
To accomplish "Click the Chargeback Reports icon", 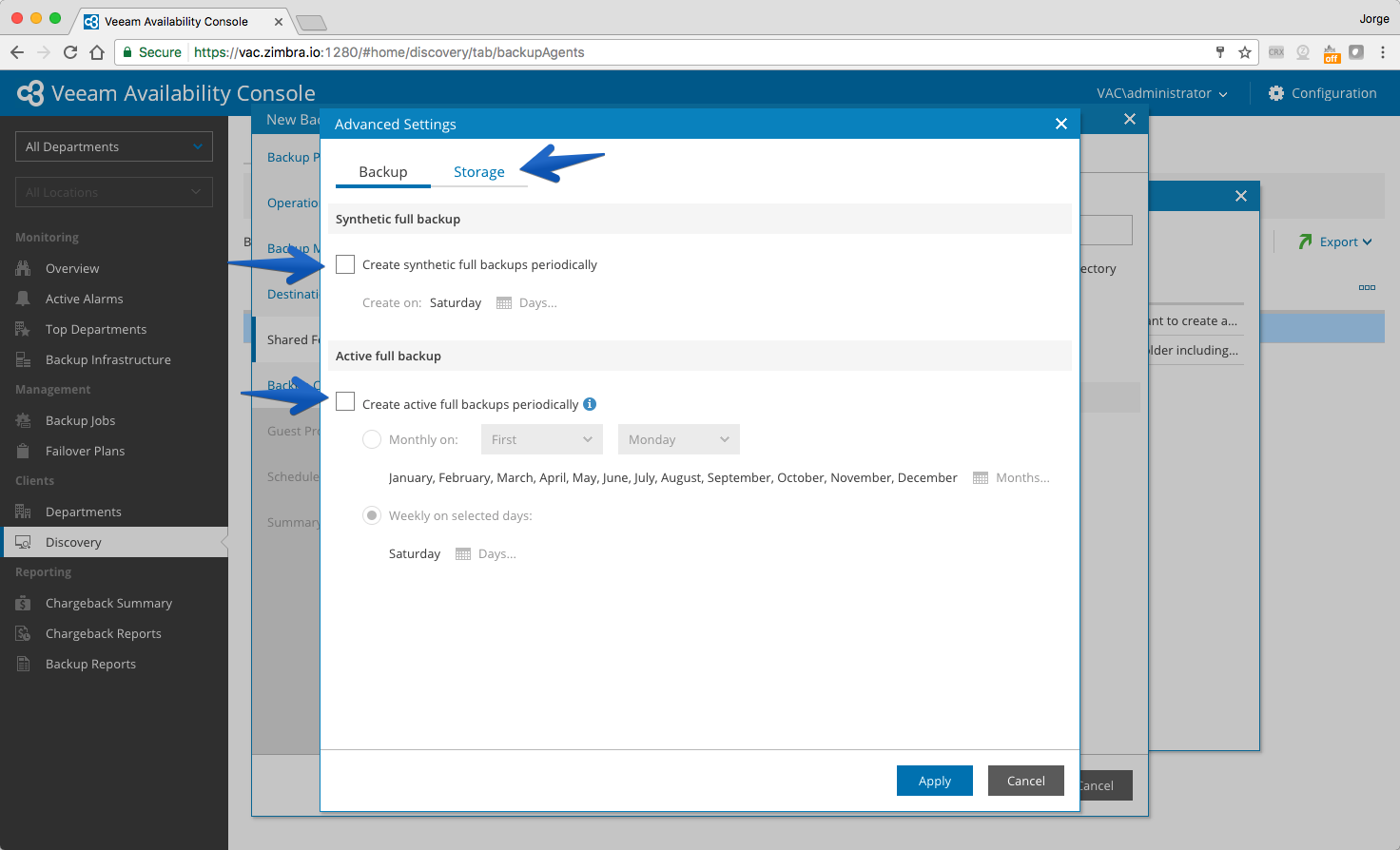I will [x=23, y=633].
